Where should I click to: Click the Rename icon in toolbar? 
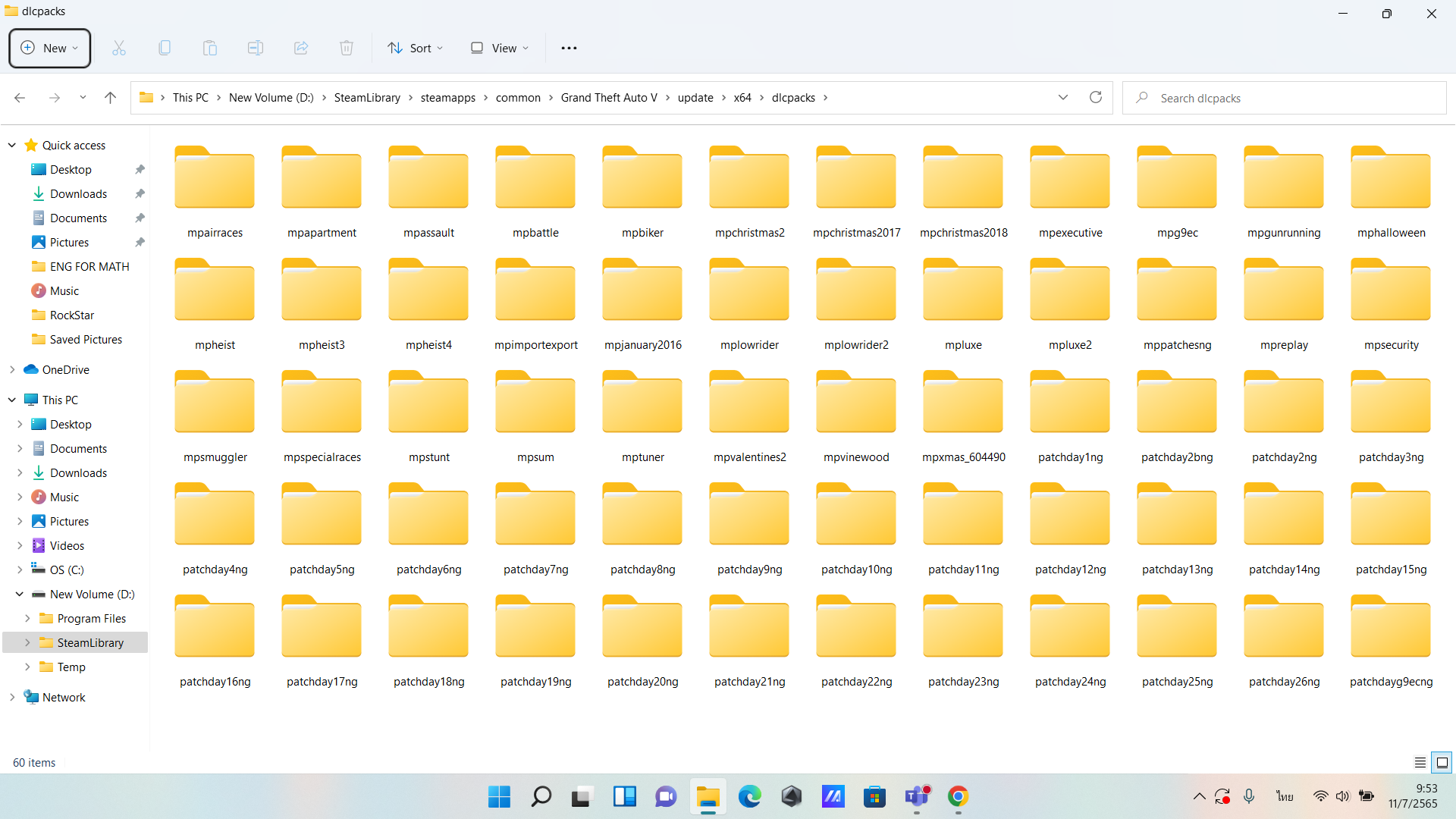point(256,48)
